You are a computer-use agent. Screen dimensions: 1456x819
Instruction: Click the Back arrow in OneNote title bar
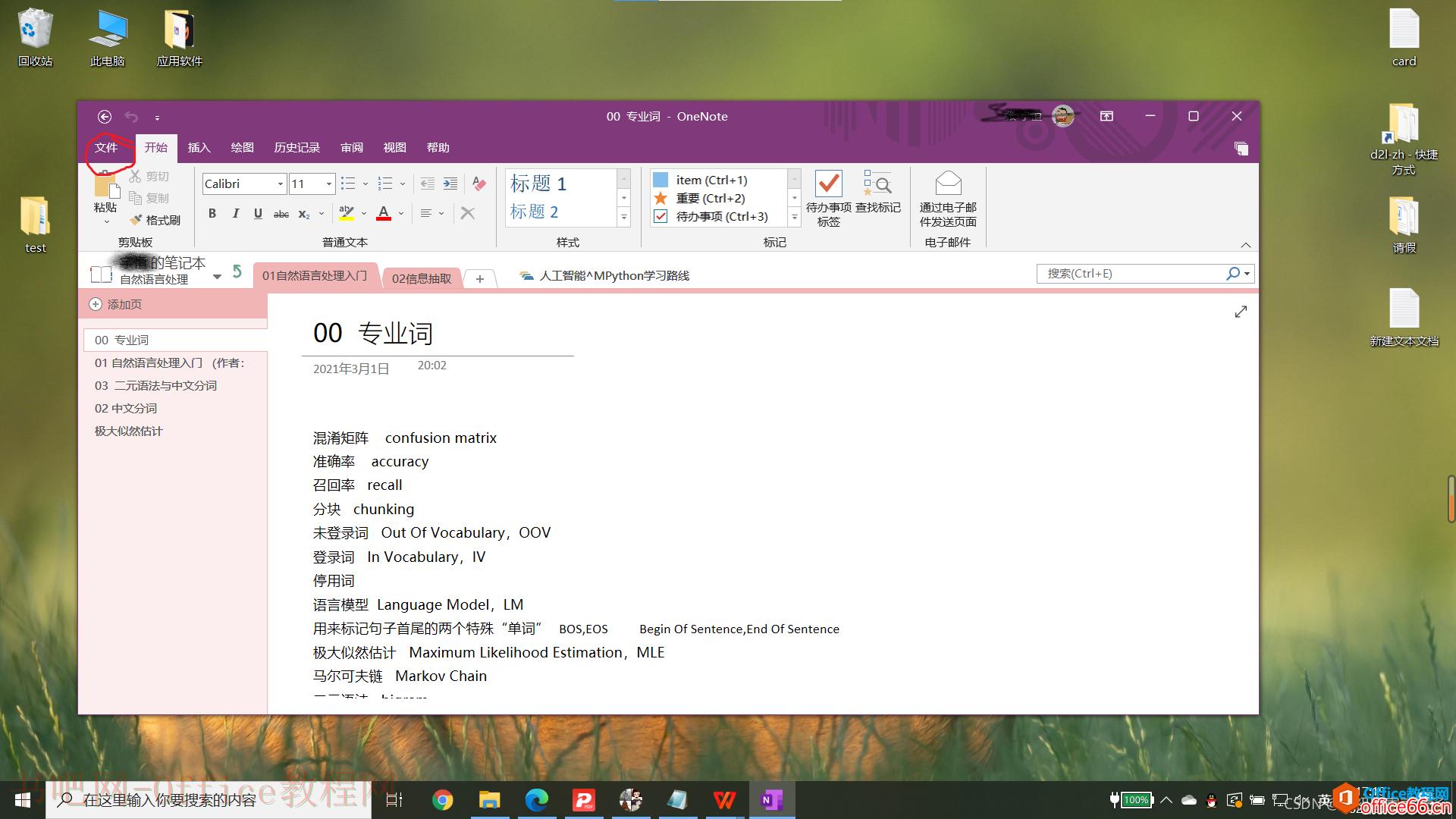point(105,117)
